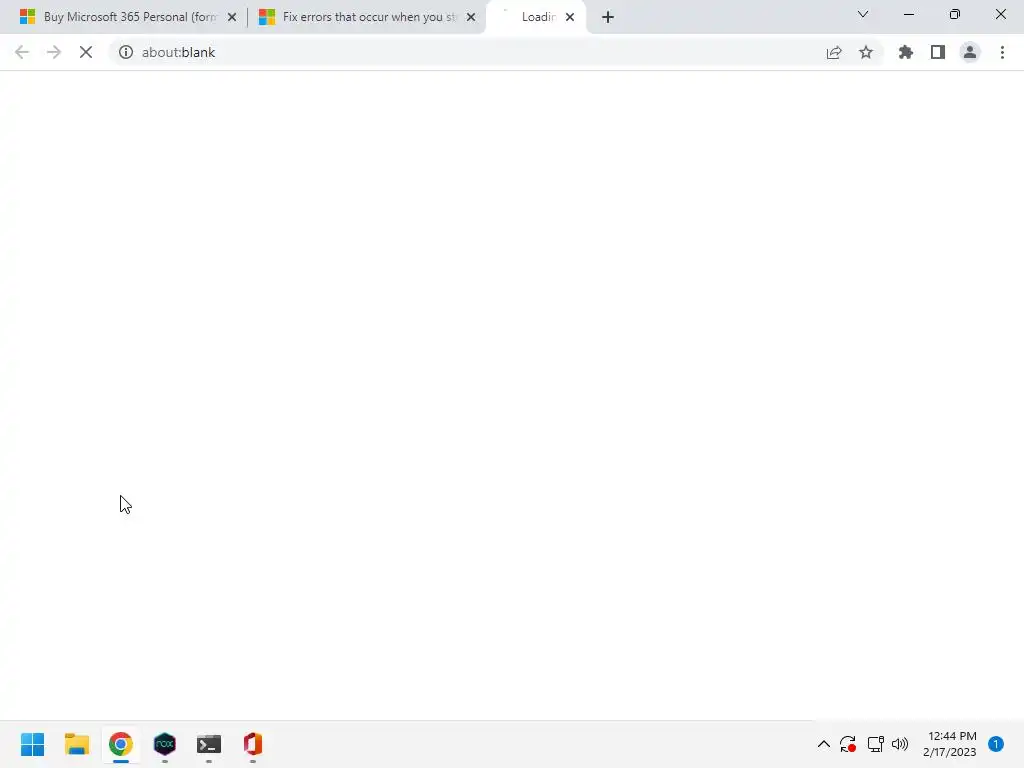Stop loading the page

[x=86, y=52]
